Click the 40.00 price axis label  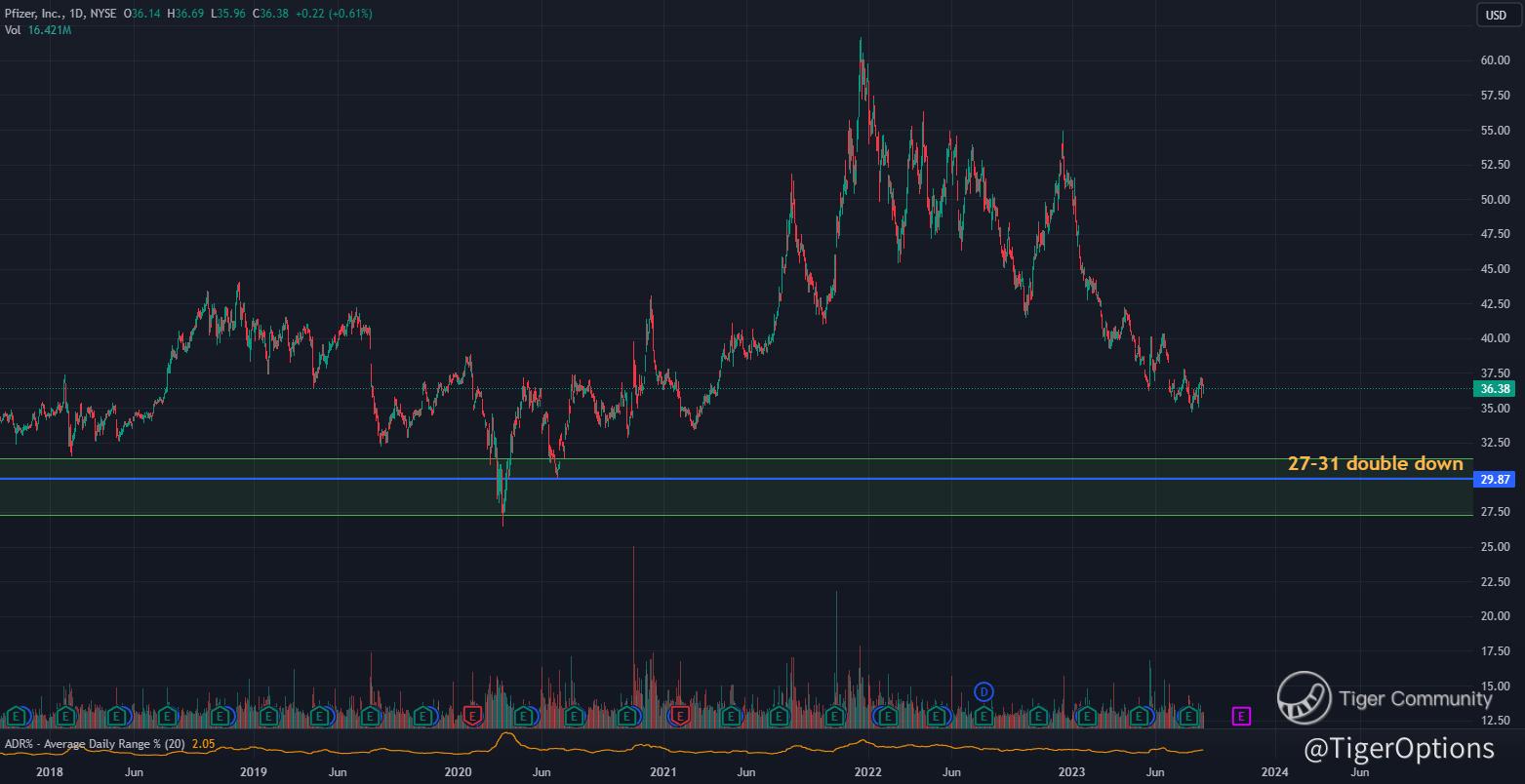(x=1496, y=339)
